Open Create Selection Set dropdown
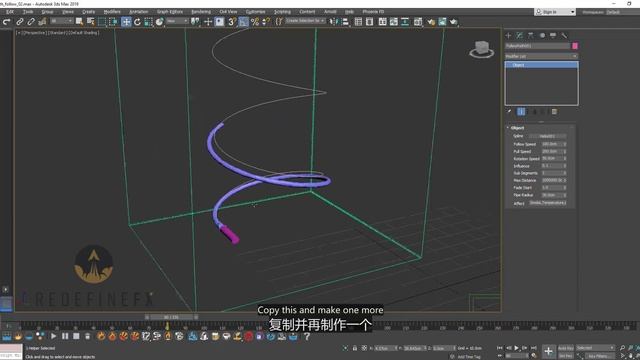 tap(305, 21)
